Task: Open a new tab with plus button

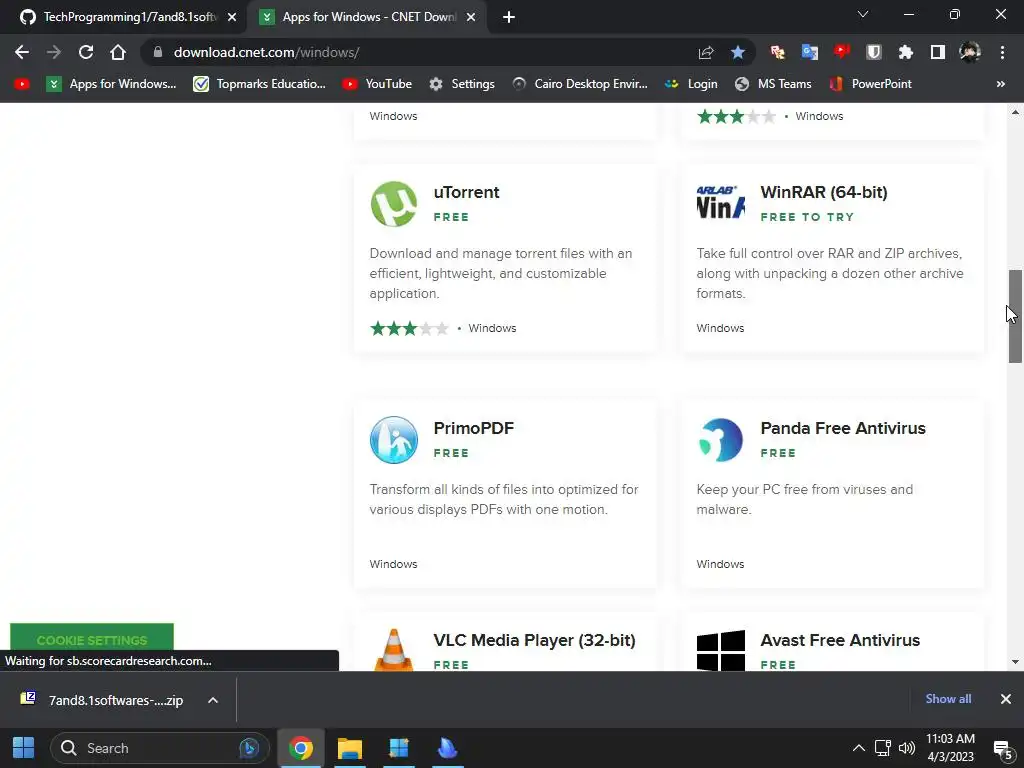Action: coord(509,17)
